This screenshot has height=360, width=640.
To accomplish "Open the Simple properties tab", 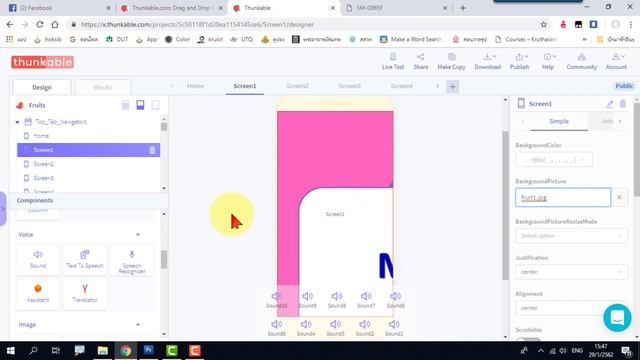I will pos(559,122).
